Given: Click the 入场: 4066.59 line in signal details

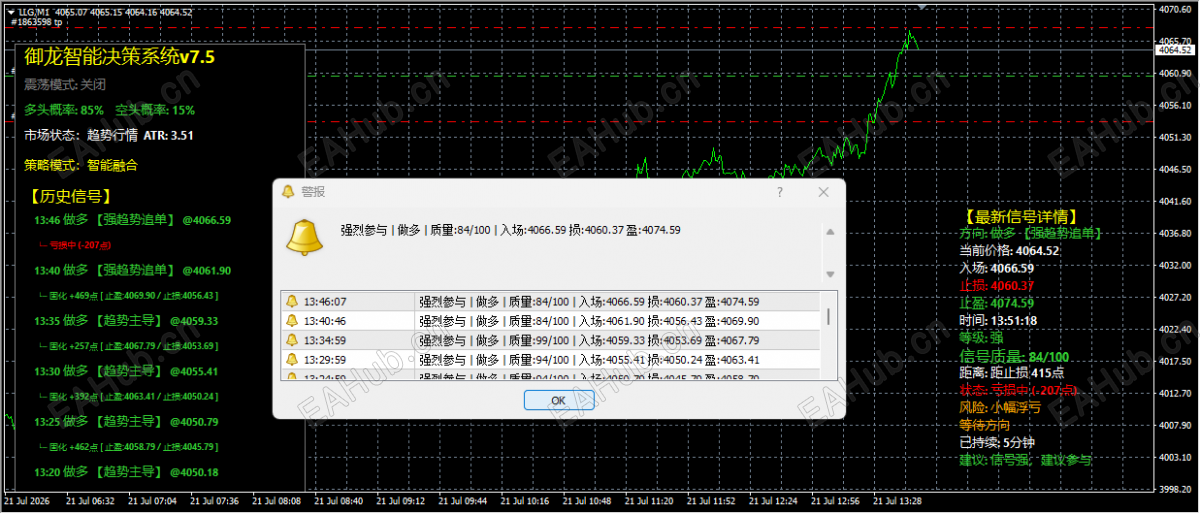Looking at the screenshot, I should click(x=996, y=268).
